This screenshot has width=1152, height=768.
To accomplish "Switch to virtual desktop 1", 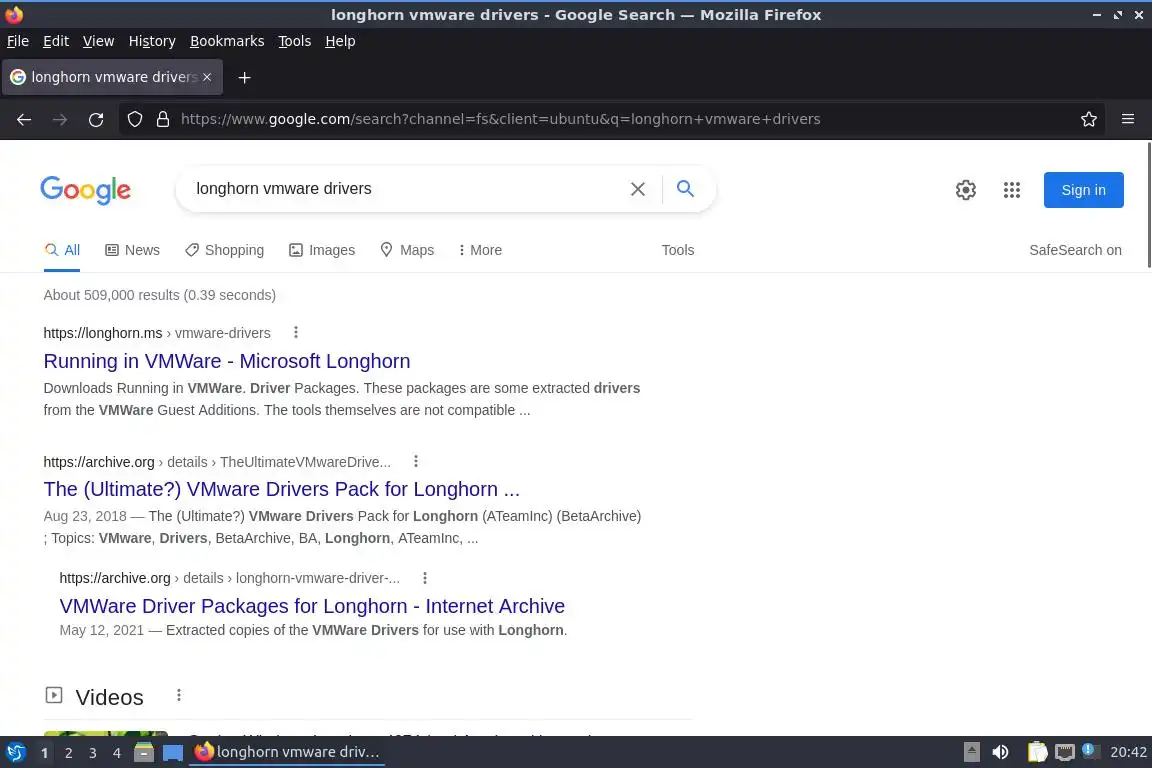I will [45, 753].
